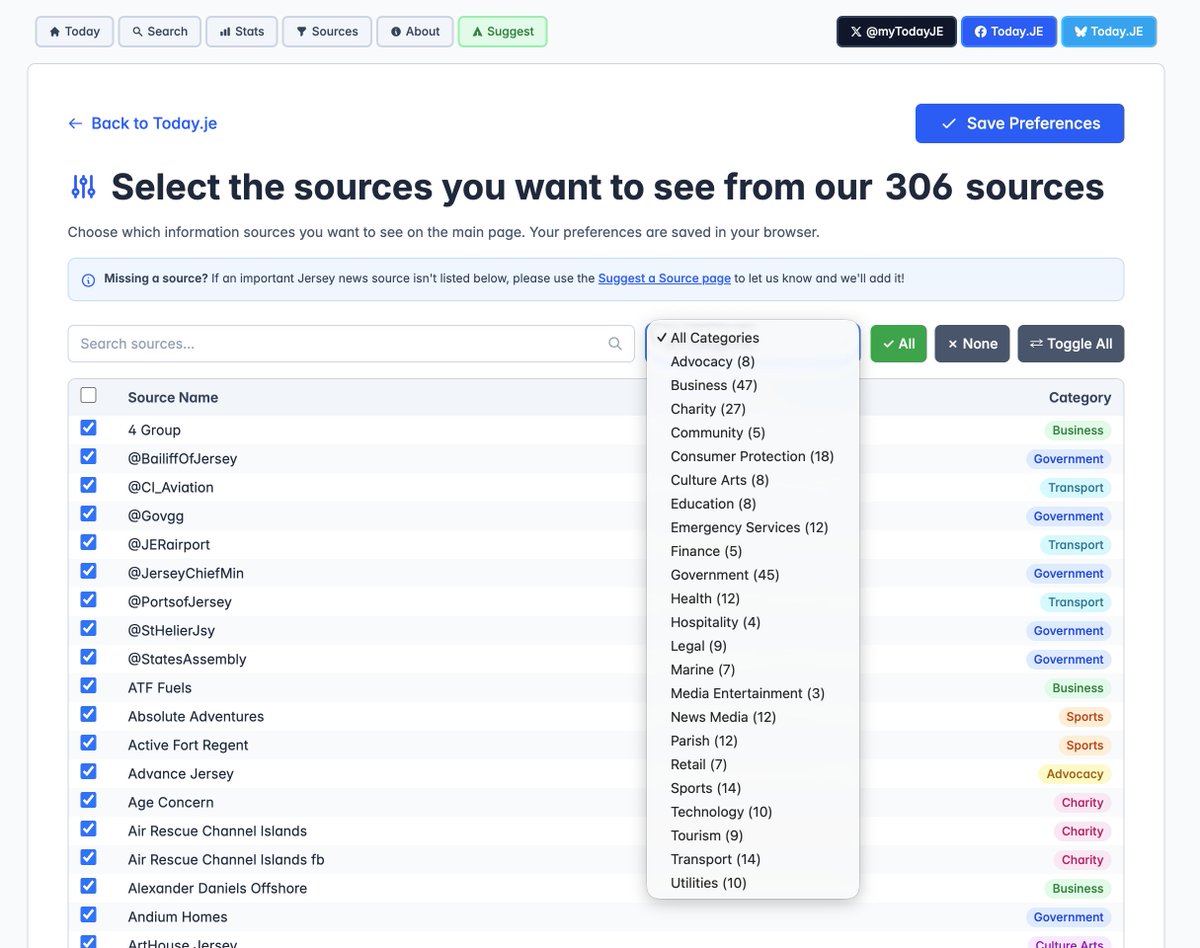
Task: Choose Community (5) category
Action: pyautogui.click(x=752, y=433)
